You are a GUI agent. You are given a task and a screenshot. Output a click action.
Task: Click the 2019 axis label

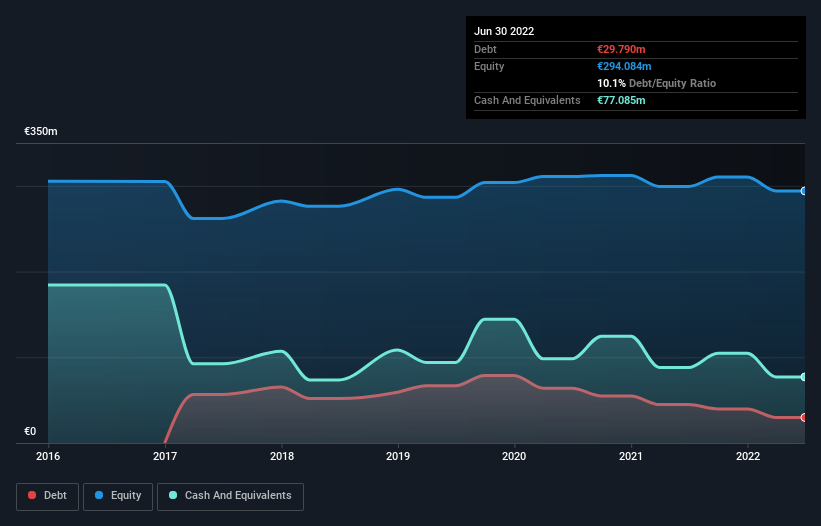coord(398,456)
